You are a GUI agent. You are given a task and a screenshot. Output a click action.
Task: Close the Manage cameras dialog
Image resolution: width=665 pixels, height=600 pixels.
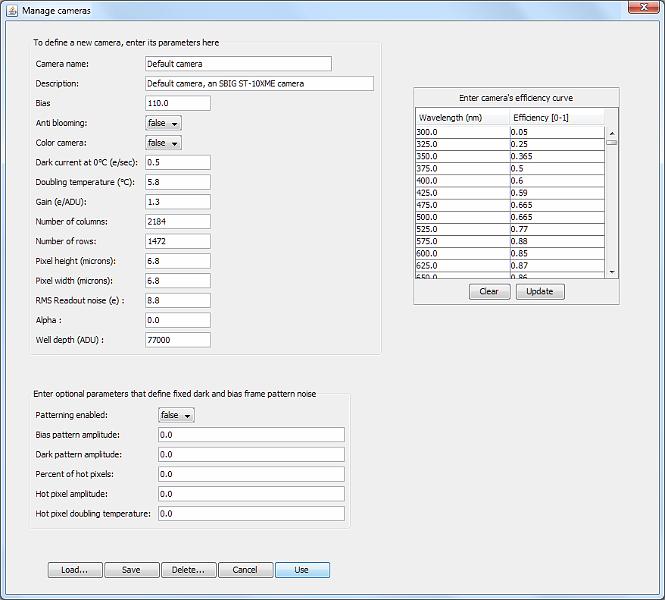coord(639,9)
